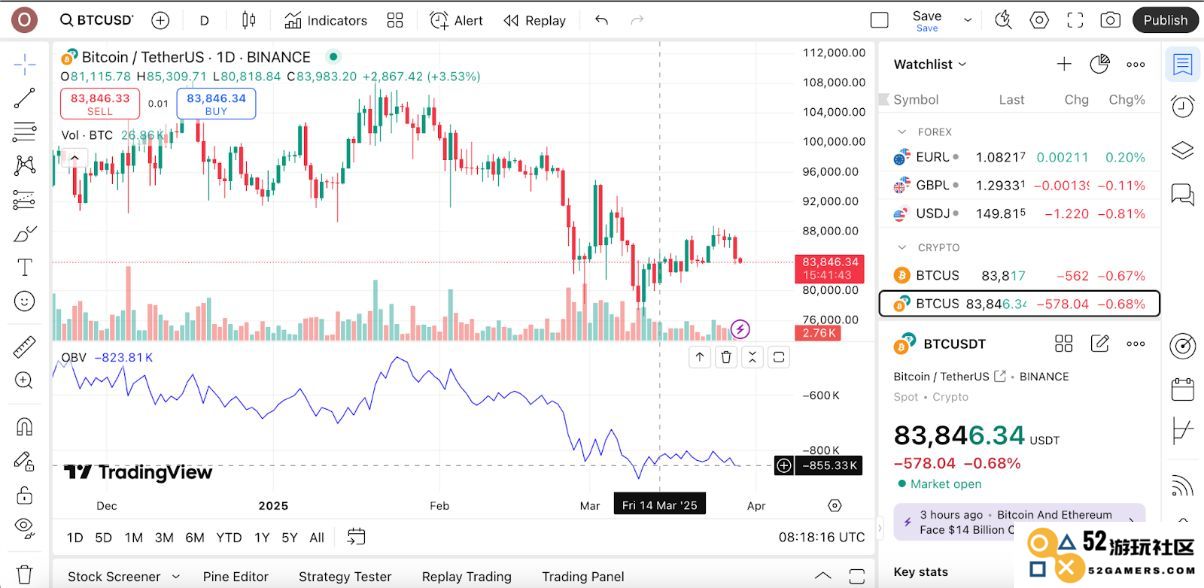Collapse the chart legend chevron under Vol

click(x=74, y=157)
